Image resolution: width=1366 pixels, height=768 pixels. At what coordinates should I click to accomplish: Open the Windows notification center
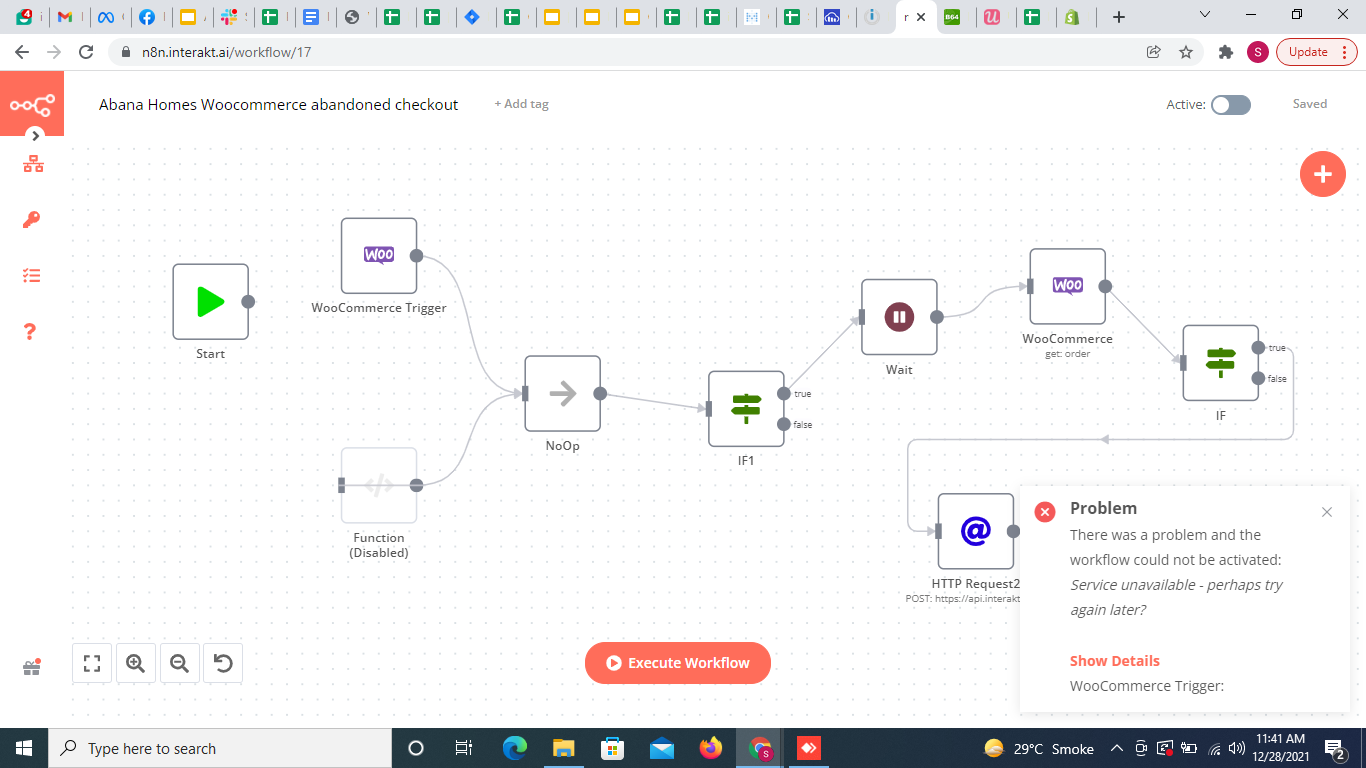(1335, 748)
